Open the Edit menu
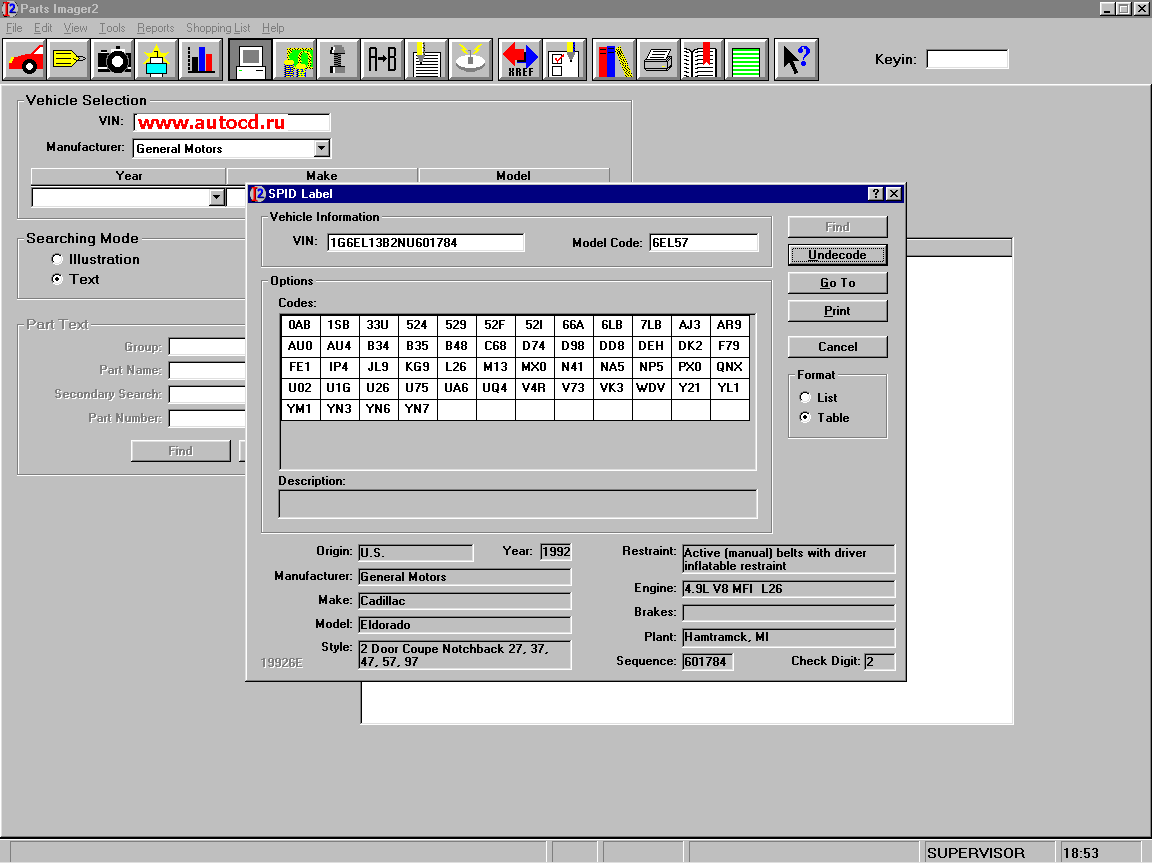Image resolution: width=1152 pixels, height=864 pixels. (x=43, y=28)
